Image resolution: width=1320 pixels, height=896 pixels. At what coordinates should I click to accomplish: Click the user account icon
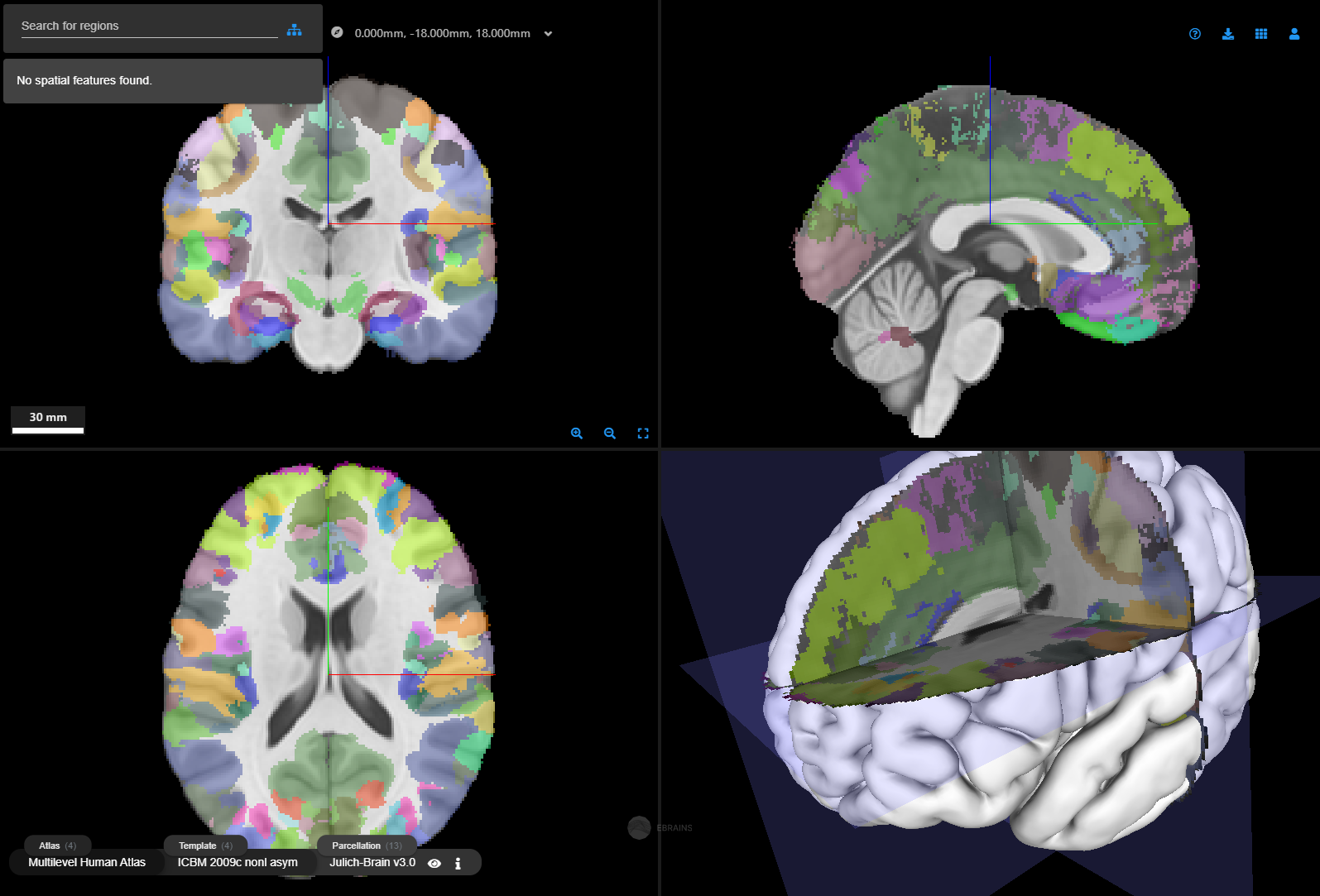(1294, 34)
